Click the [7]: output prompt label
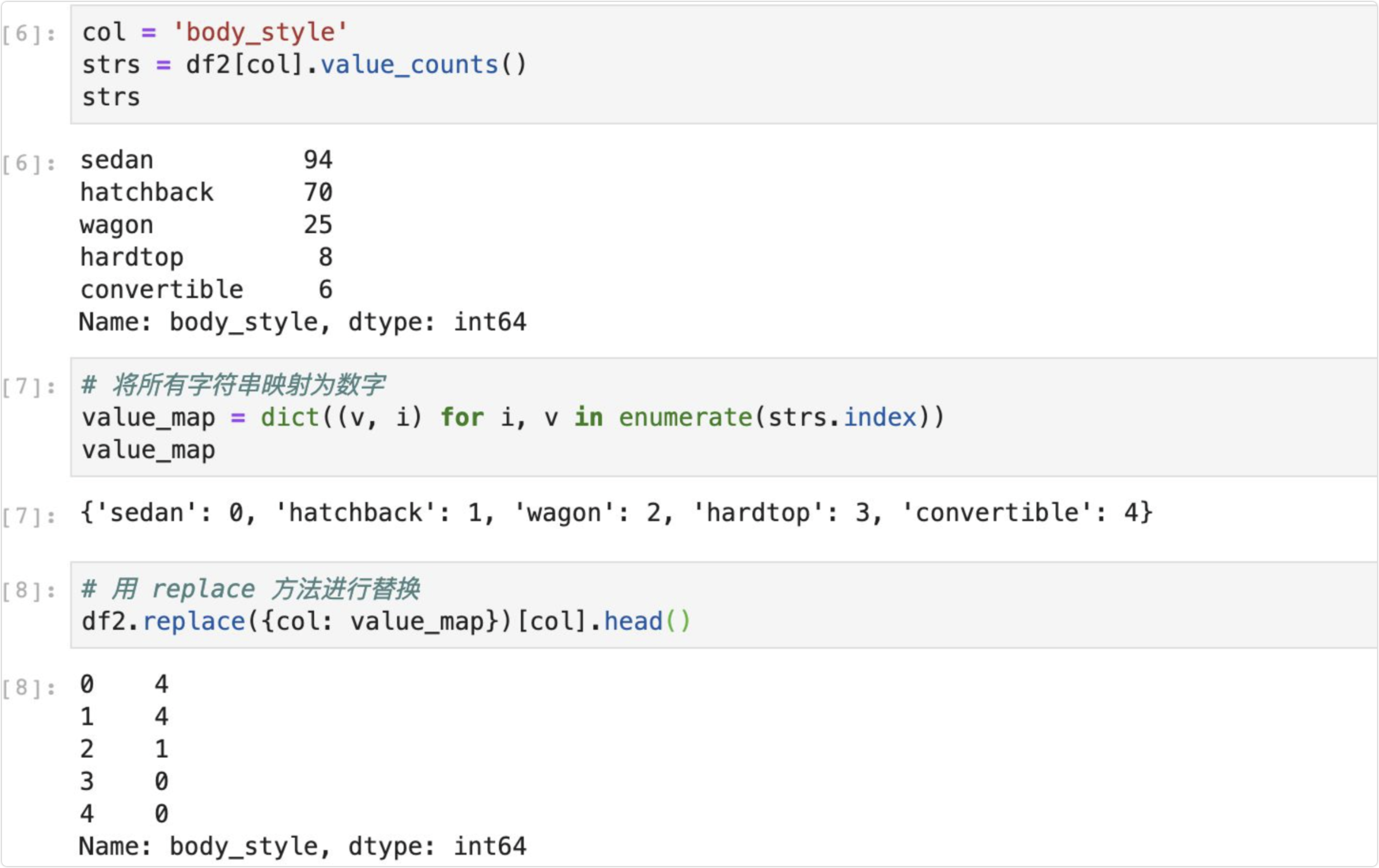Screen dimensions: 1379x868 click(x=29, y=517)
